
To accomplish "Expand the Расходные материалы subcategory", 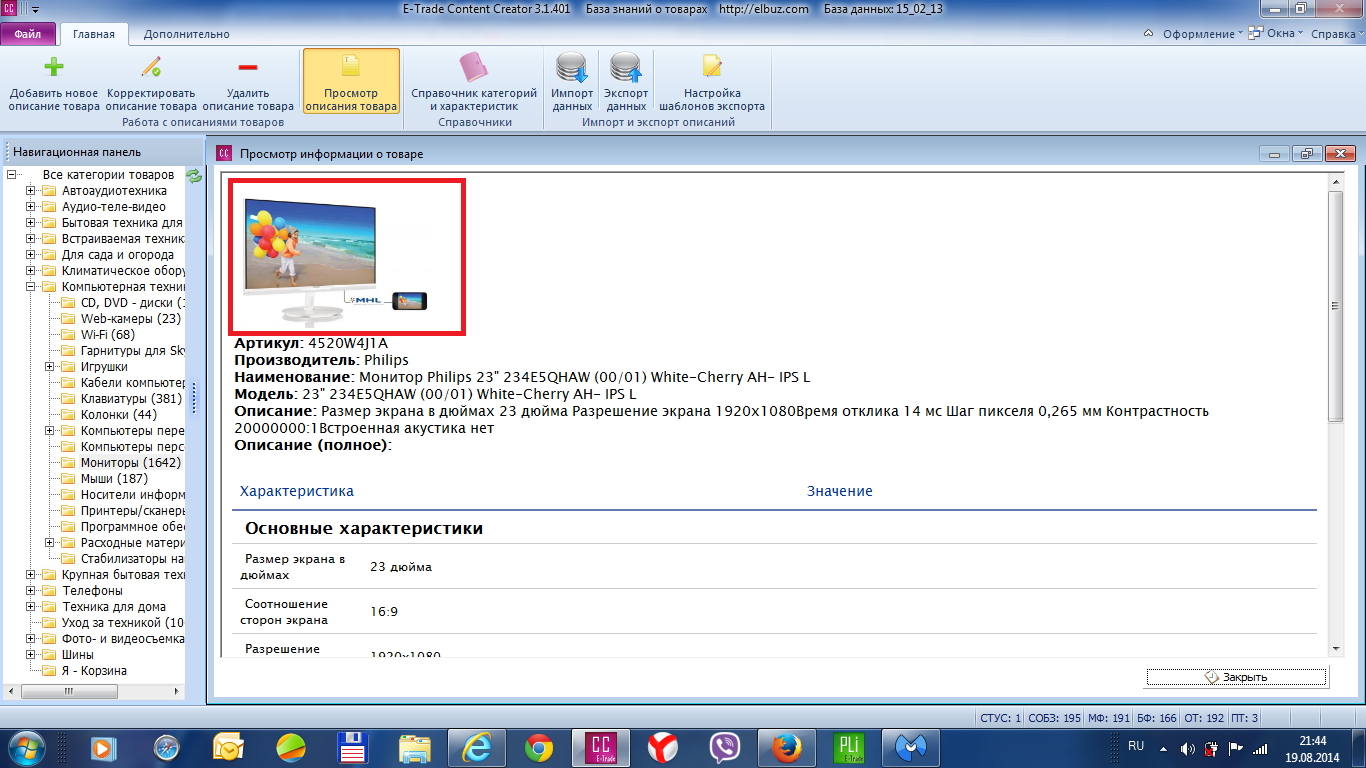I will click(50, 543).
